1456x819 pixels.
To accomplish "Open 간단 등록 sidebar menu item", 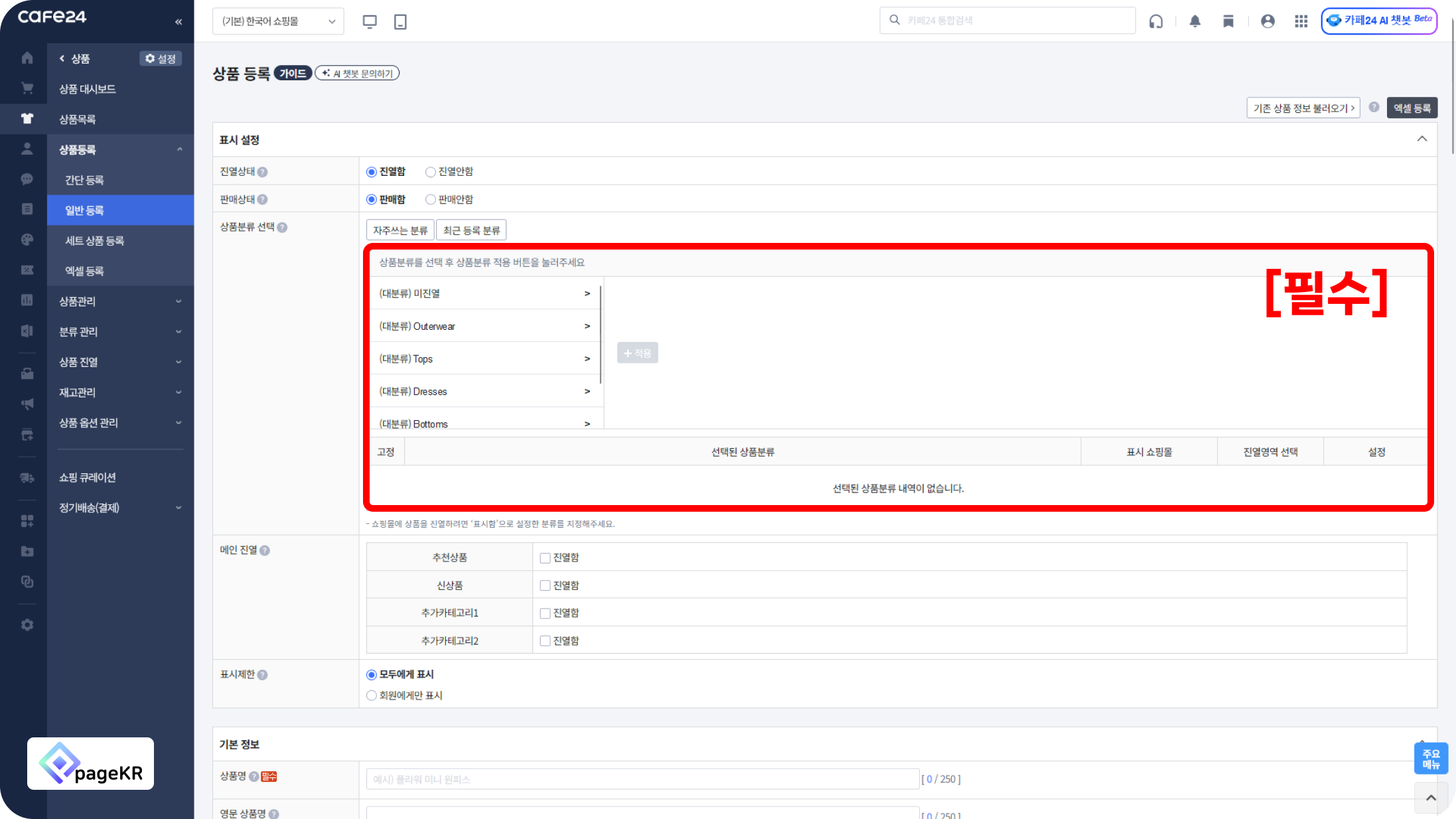I will [84, 180].
